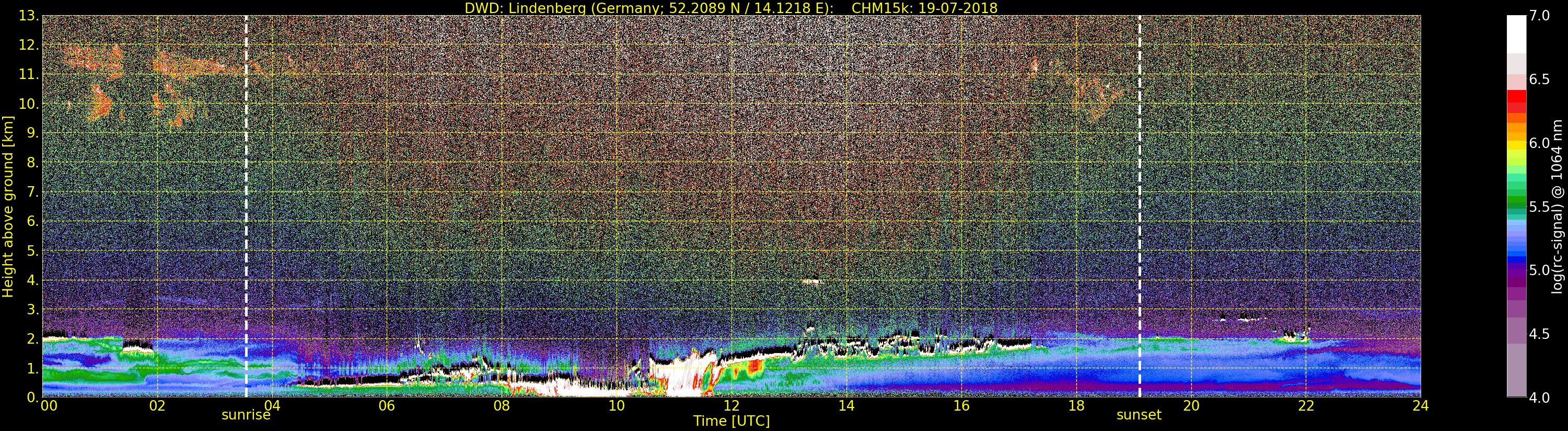Select the white dashed sunrise marker line
Screen dimensions: 1568x431
[246, 206]
